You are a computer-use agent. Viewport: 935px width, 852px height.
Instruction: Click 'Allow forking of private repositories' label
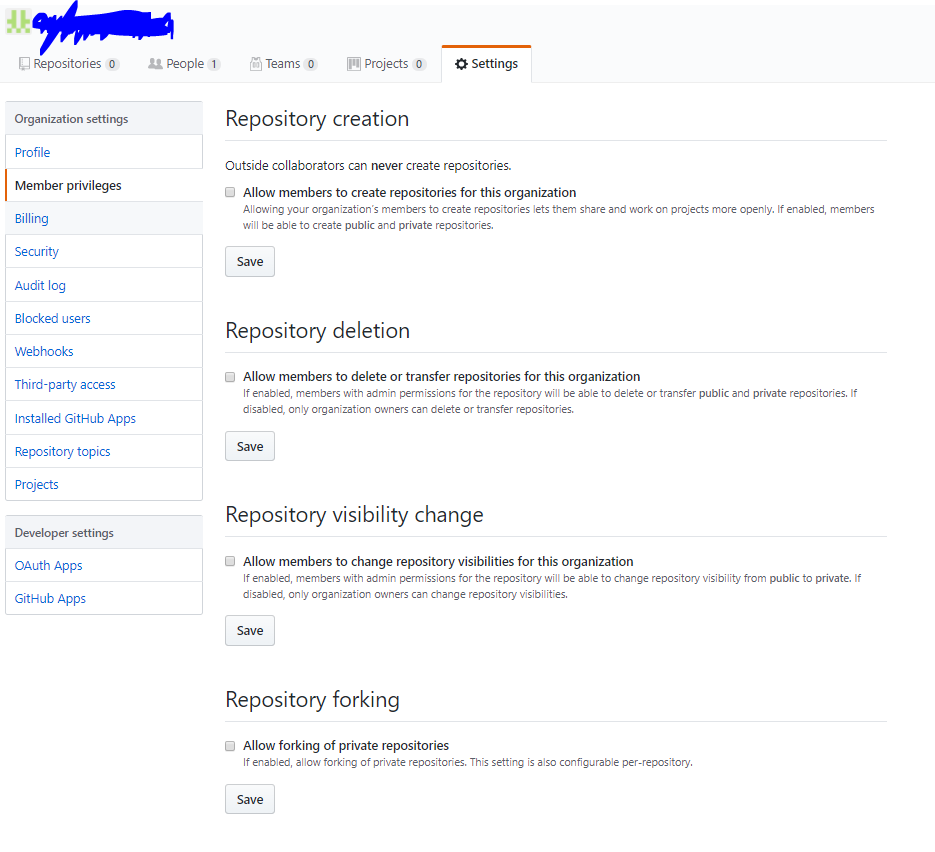(346, 746)
